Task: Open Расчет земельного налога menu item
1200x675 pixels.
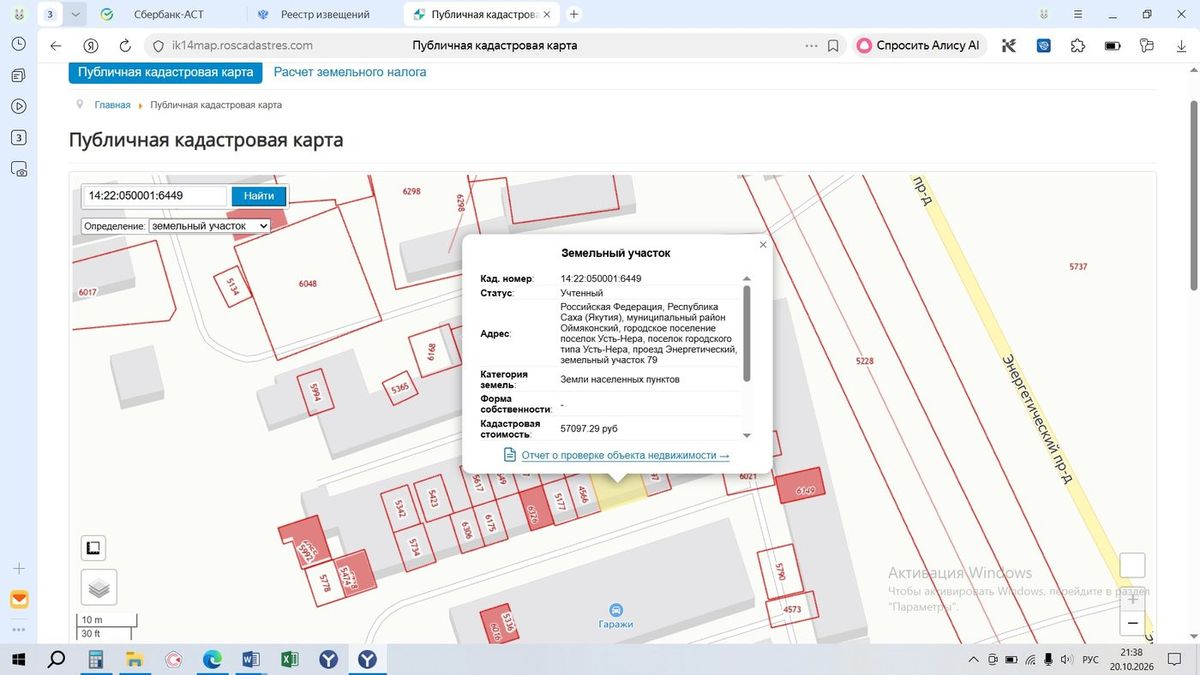Action: [x=350, y=72]
